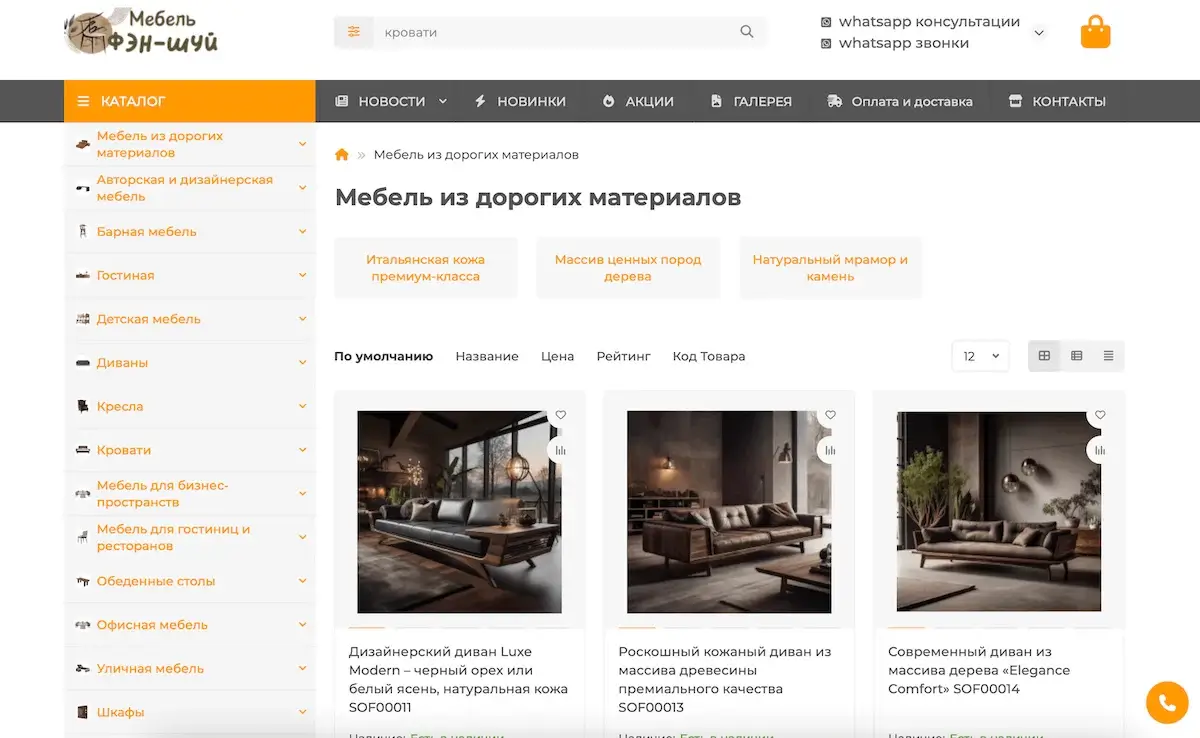Viewport: 1200px width, 738px height.
Task: Open the АКЦИИ menu item
Action: pos(638,101)
